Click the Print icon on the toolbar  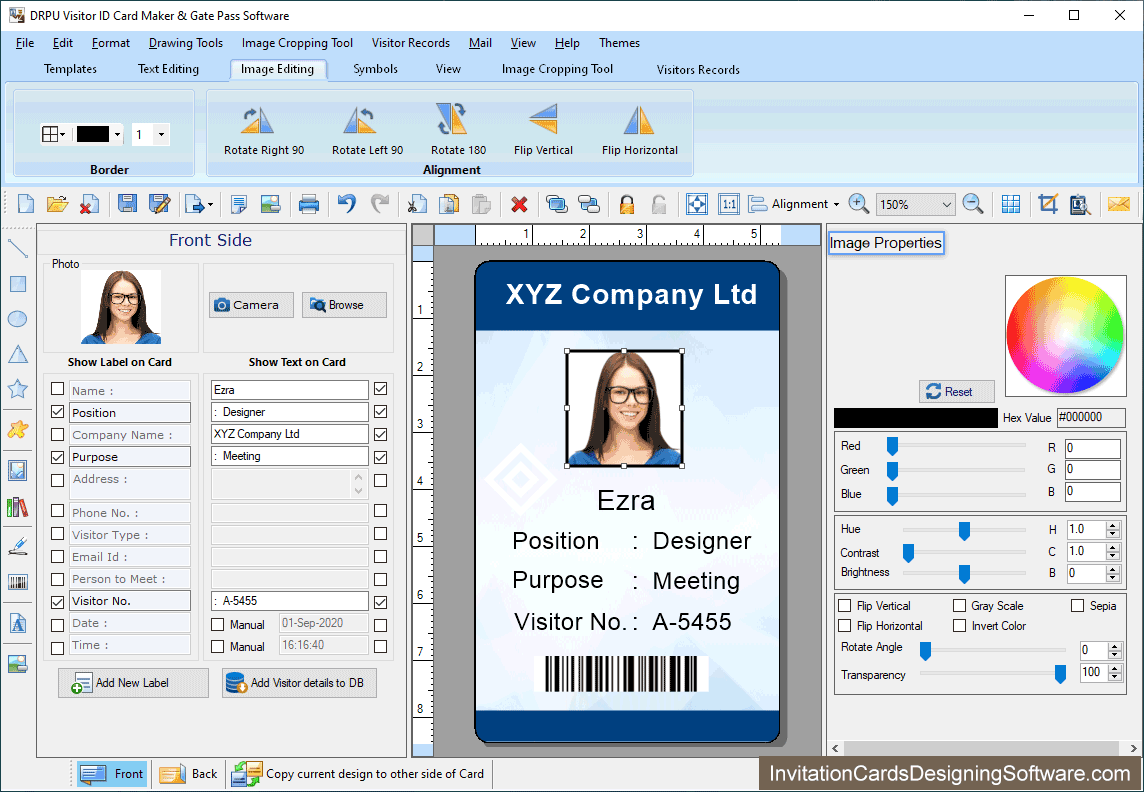[309, 203]
